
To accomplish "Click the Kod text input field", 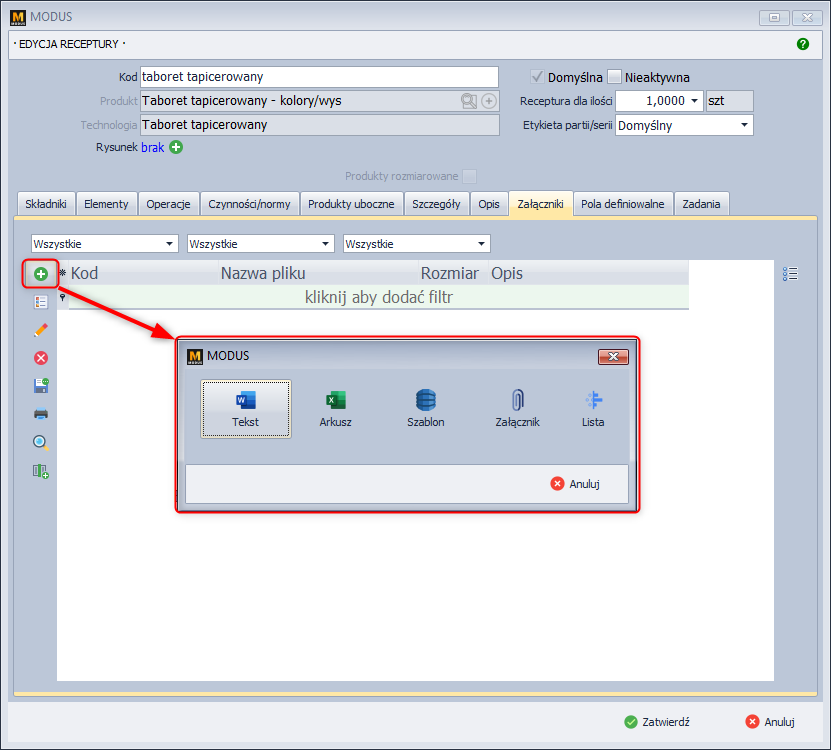I will [318, 77].
